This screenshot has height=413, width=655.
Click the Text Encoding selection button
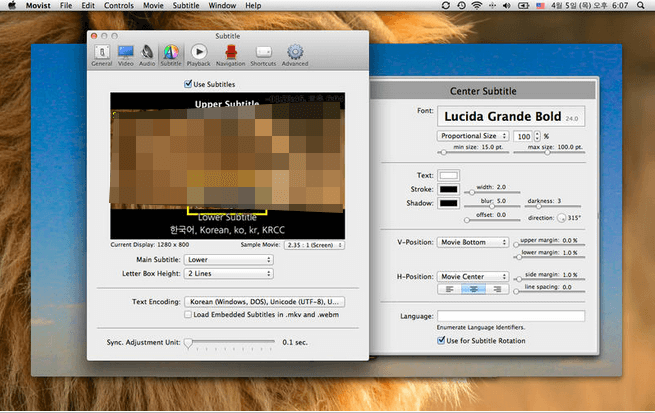[265, 300]
